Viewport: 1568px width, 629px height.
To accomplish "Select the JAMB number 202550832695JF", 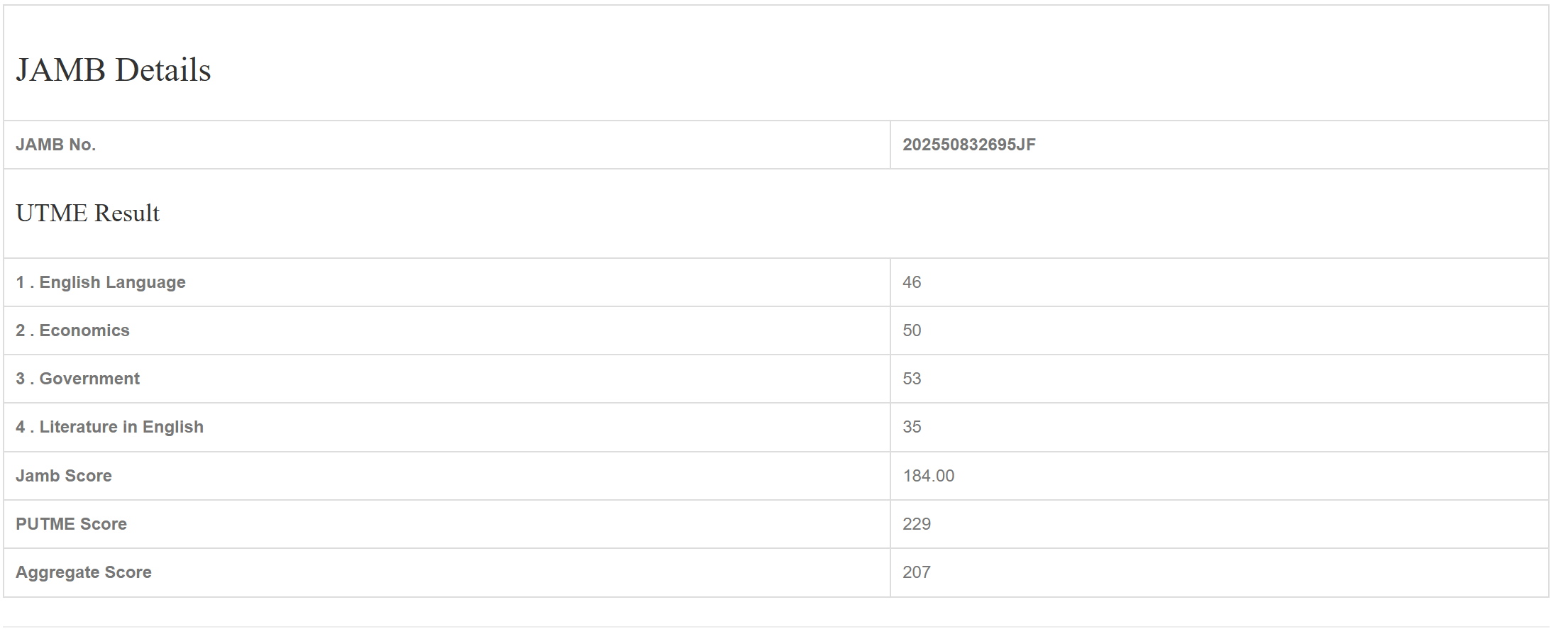I will 968,145.
